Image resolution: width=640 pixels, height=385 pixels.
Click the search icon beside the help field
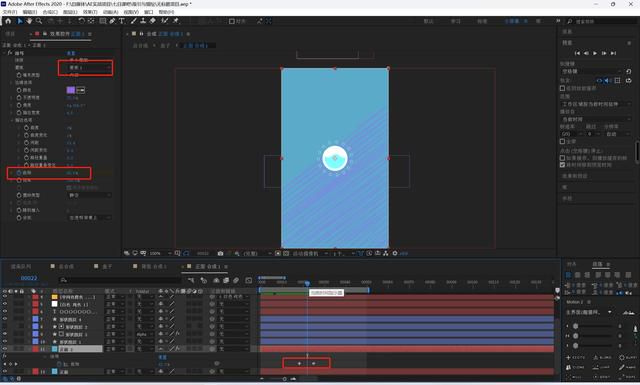pos(570,21)
